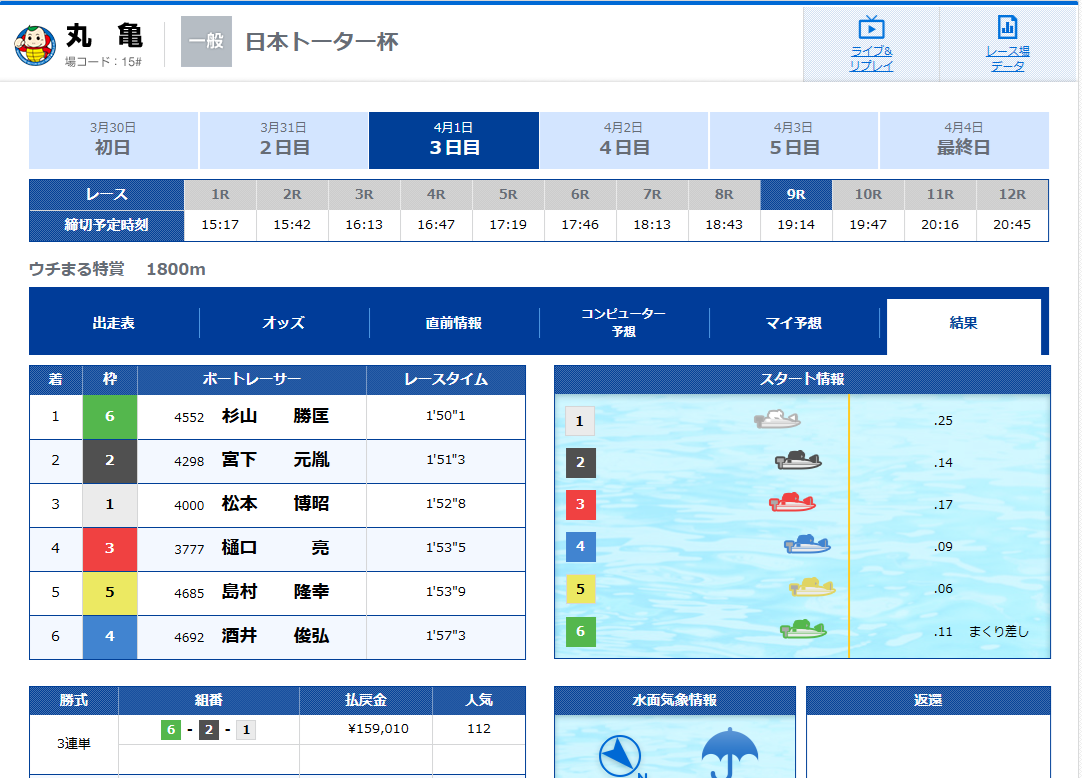
Task: Open the コンピューター予想 tab
Action: [624, 323]
